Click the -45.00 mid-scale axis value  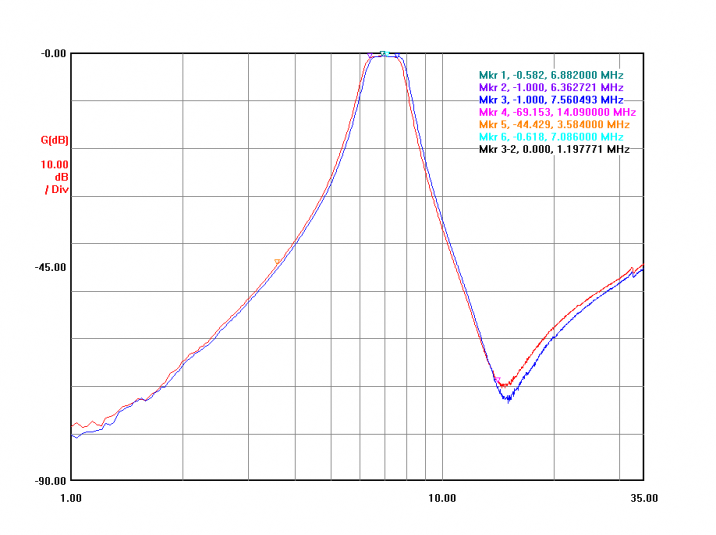(50, 267)
